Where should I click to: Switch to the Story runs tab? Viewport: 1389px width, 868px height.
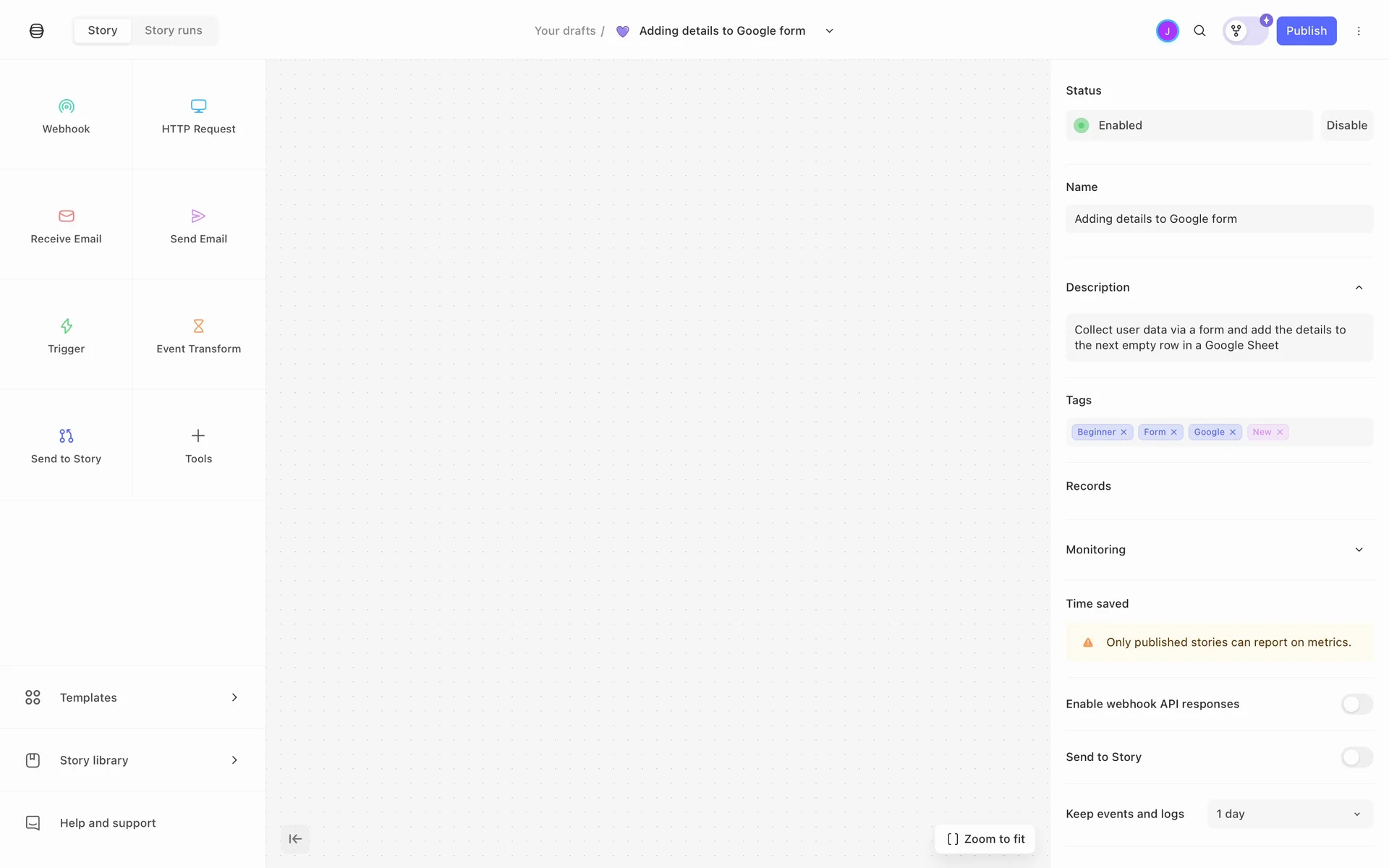[x=173, y=30]
